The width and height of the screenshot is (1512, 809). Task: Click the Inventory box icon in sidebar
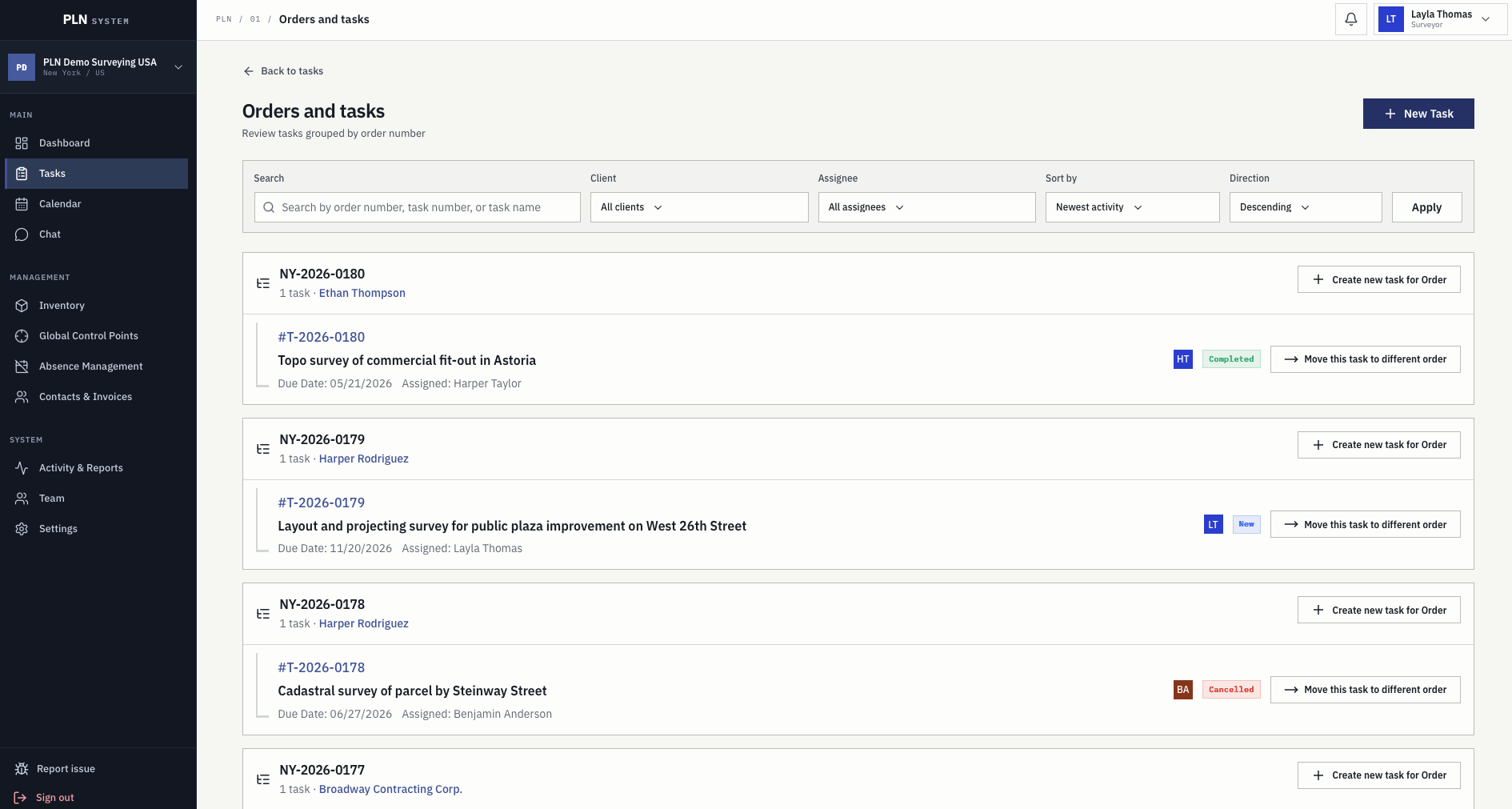22,306
